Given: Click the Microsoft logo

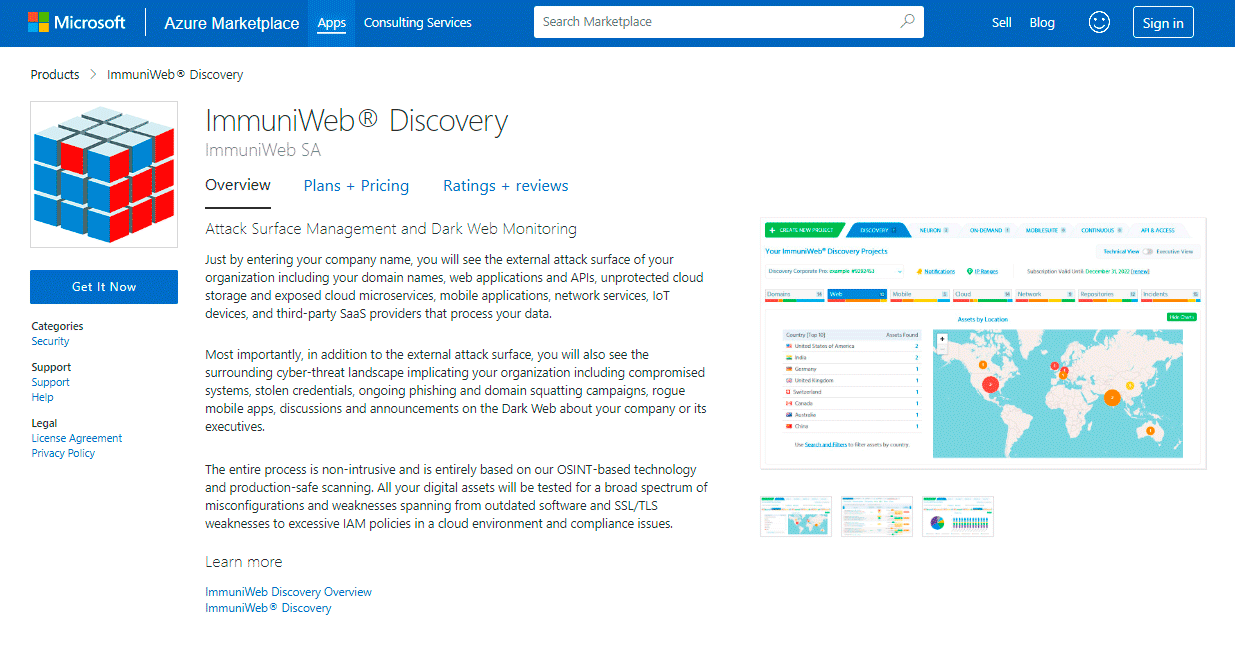Looking at the screenshot, I should click(x=77, y=22).
